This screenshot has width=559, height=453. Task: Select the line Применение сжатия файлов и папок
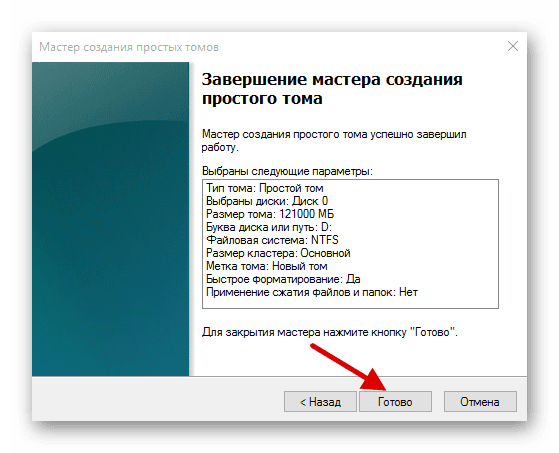(312, 292)
